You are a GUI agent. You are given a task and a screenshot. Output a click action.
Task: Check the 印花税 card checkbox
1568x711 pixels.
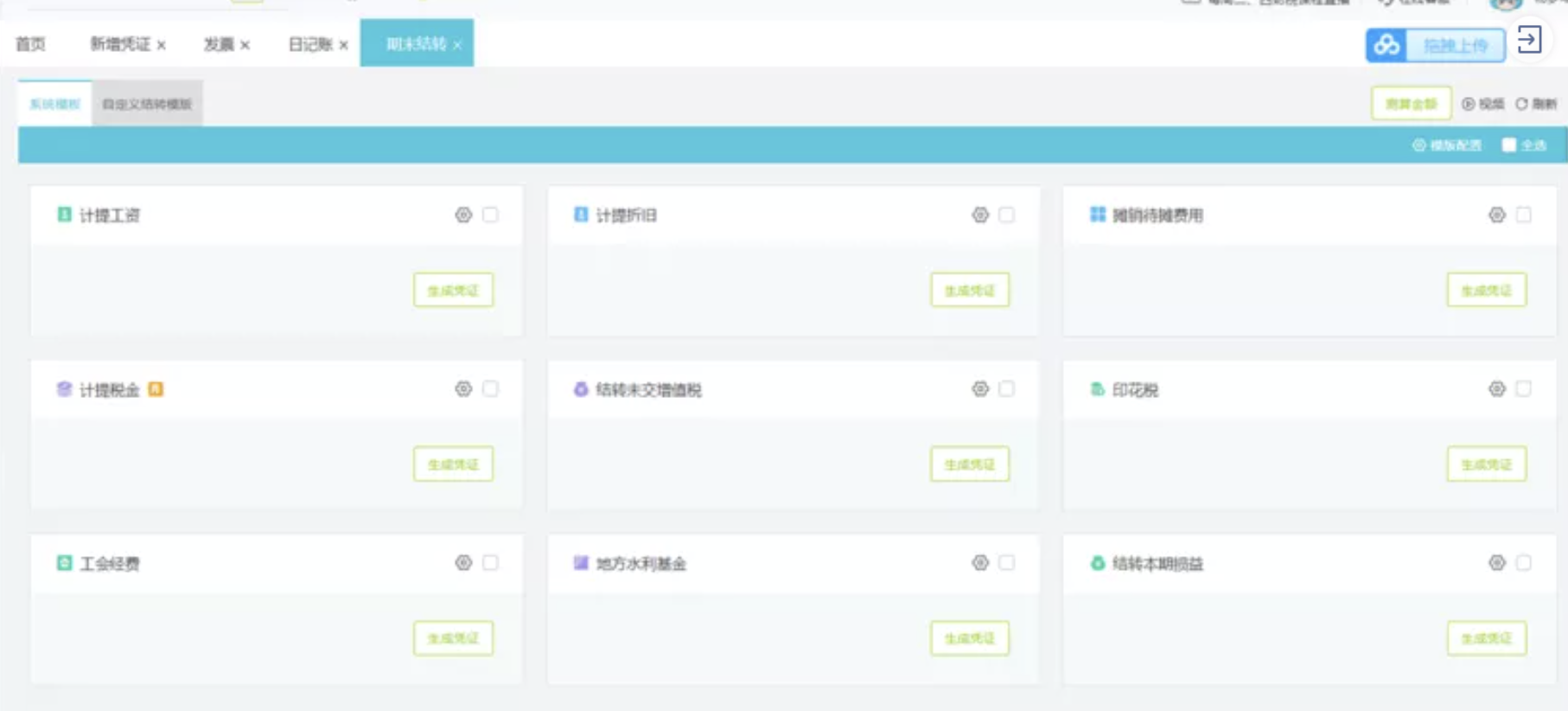(x=1523, y=388)
